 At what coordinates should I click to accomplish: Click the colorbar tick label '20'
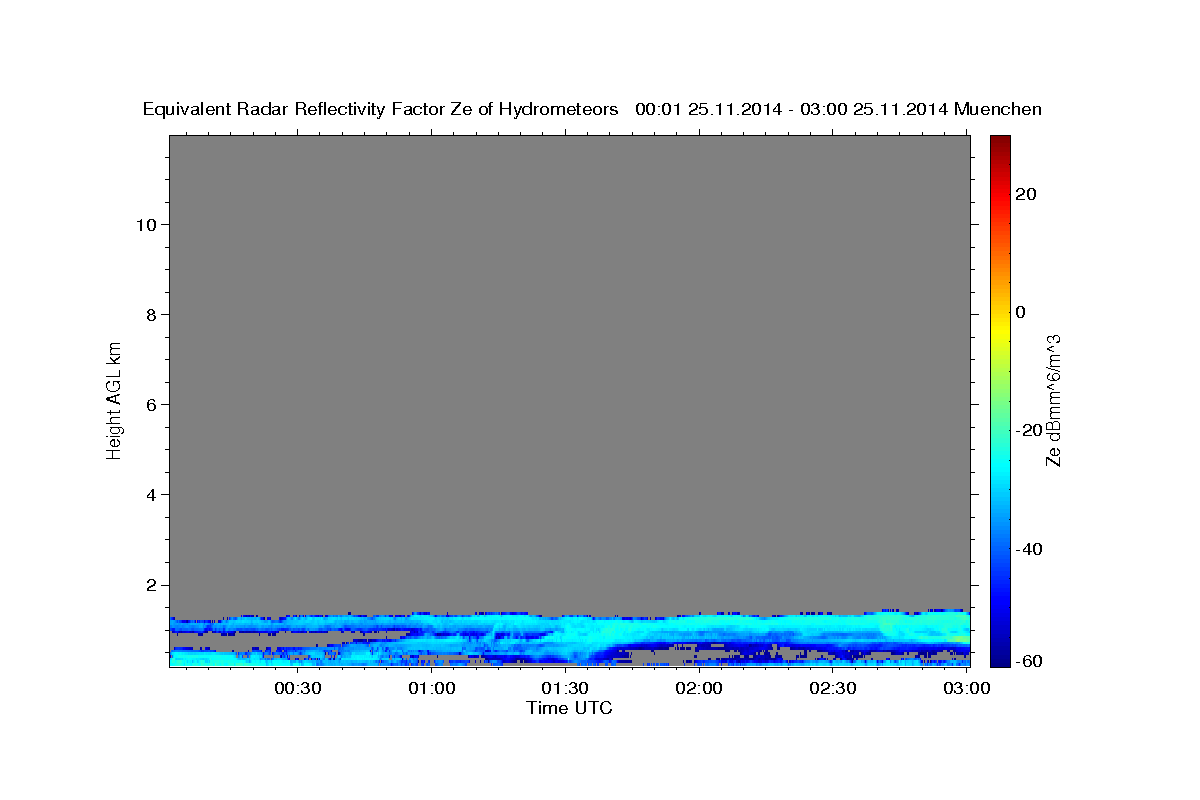1025,194
